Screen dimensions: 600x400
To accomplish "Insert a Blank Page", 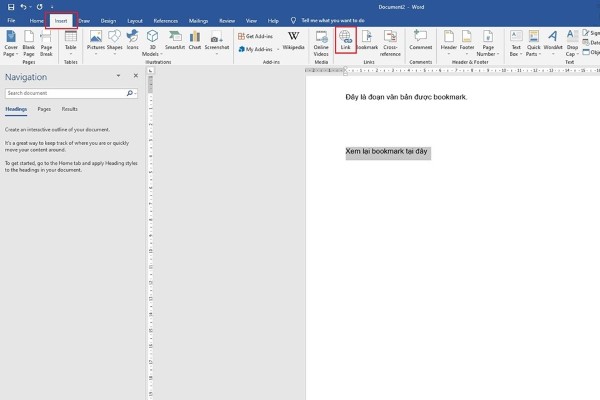I will coord(29,43).
